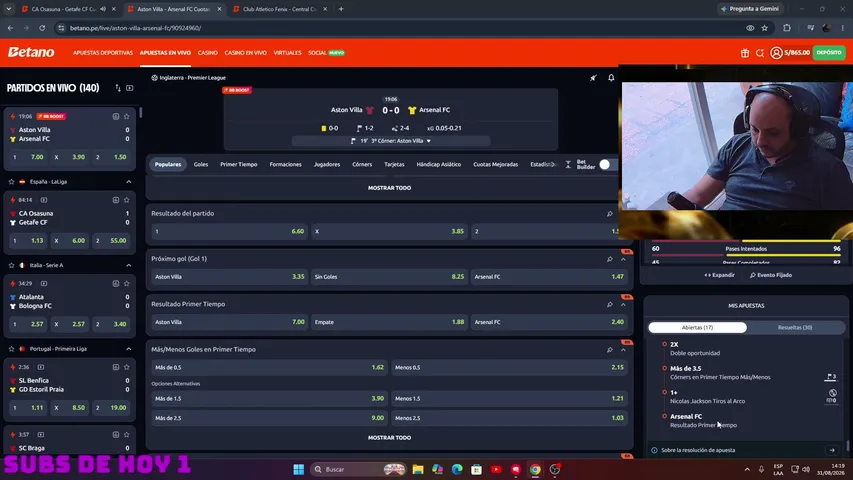Select Arsenal FC next goal odds 1.47

point(549,276)
